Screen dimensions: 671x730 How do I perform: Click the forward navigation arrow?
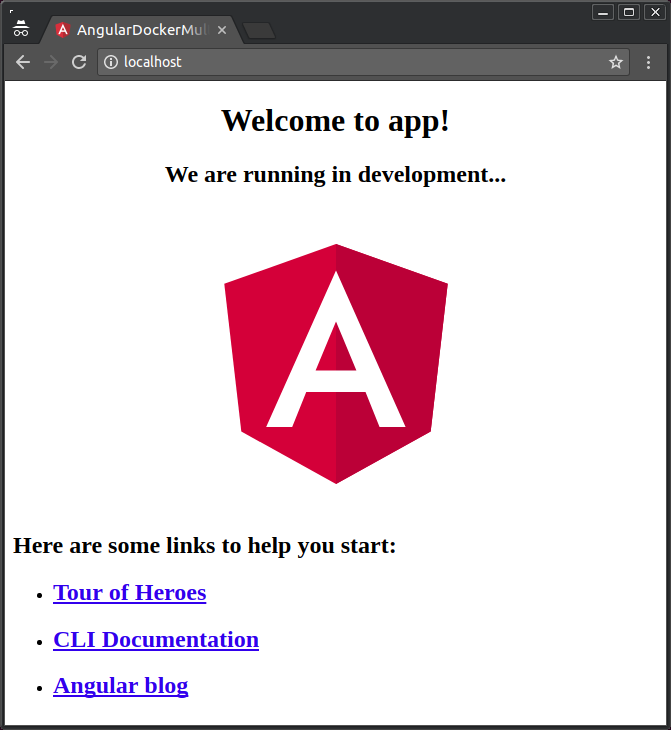pos(51,62)
